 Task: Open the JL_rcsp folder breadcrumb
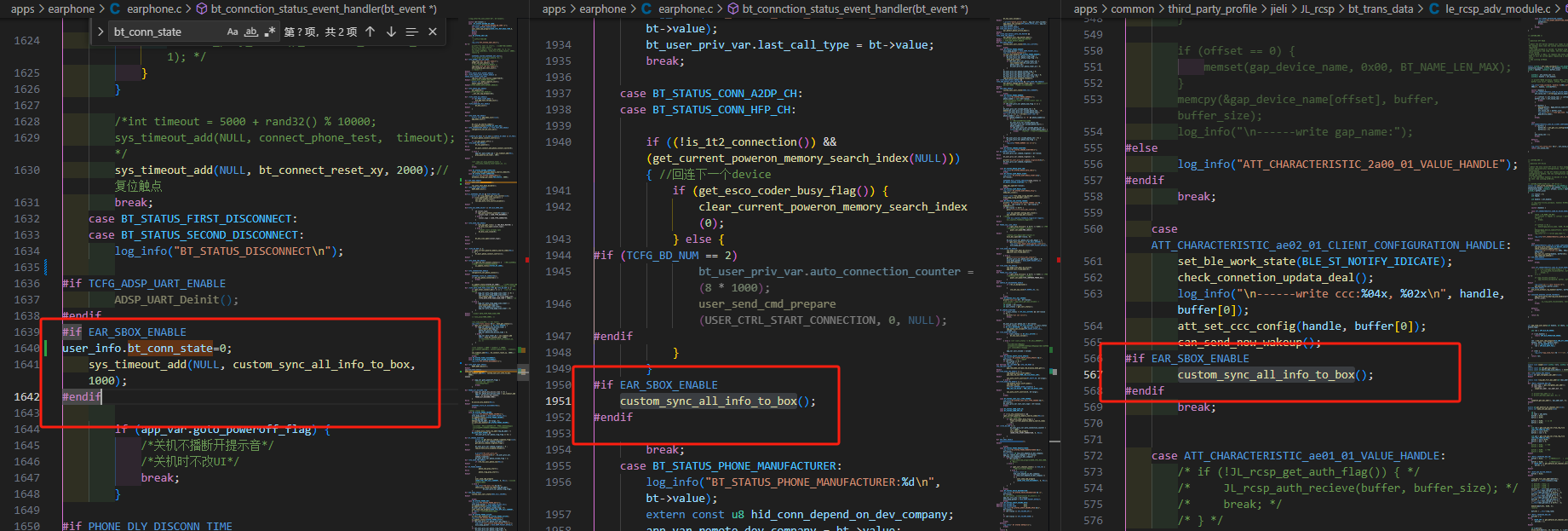tap(1318, 9)
